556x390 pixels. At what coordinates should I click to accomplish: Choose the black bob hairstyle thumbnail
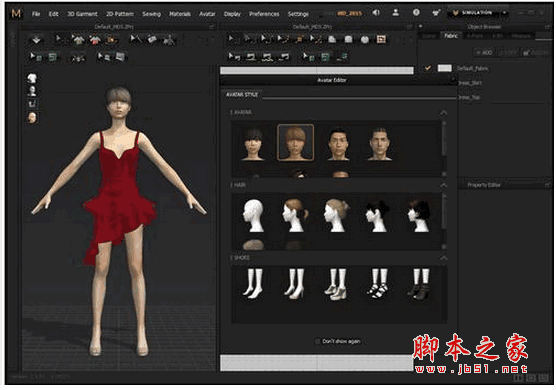pos(419,215)
